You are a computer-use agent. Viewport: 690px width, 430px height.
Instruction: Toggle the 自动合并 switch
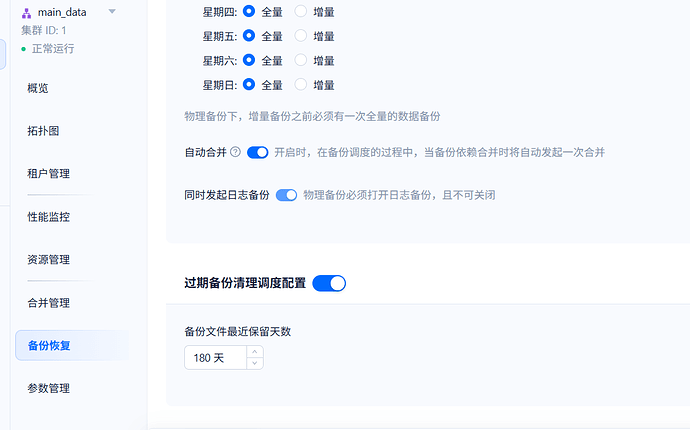(x=258, y=152)
